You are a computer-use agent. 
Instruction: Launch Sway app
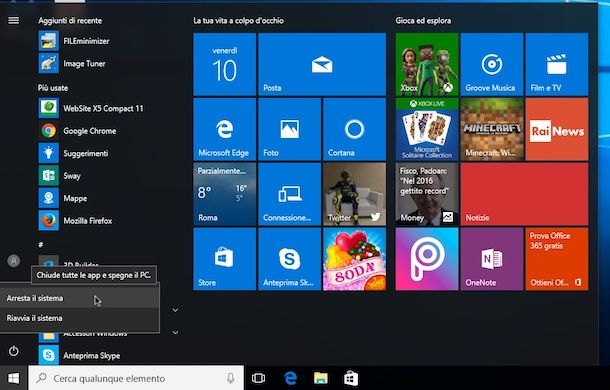point(60,176)
